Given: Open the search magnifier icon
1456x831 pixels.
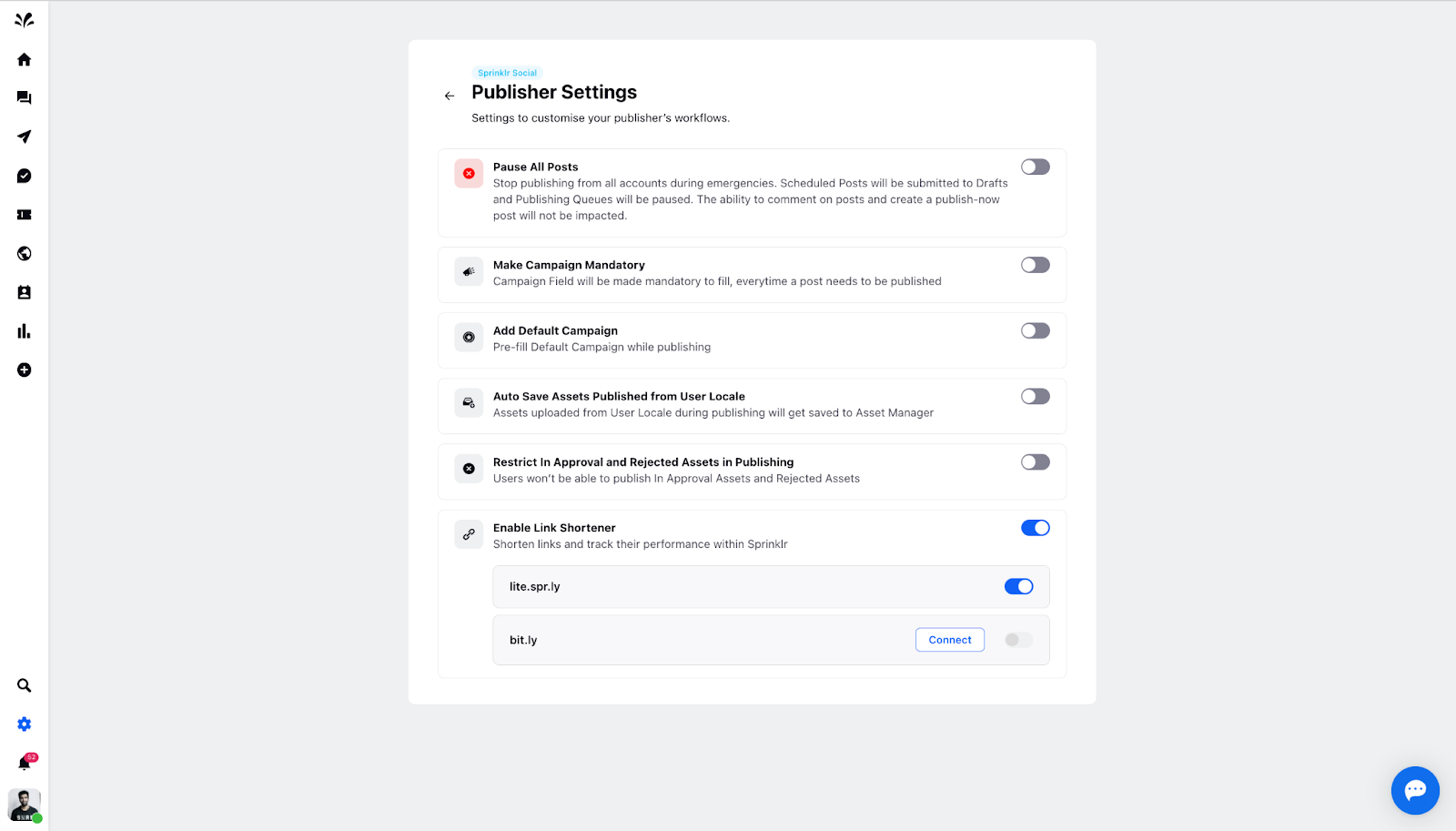Looking at the screenshot, I should tap(25, 685).
